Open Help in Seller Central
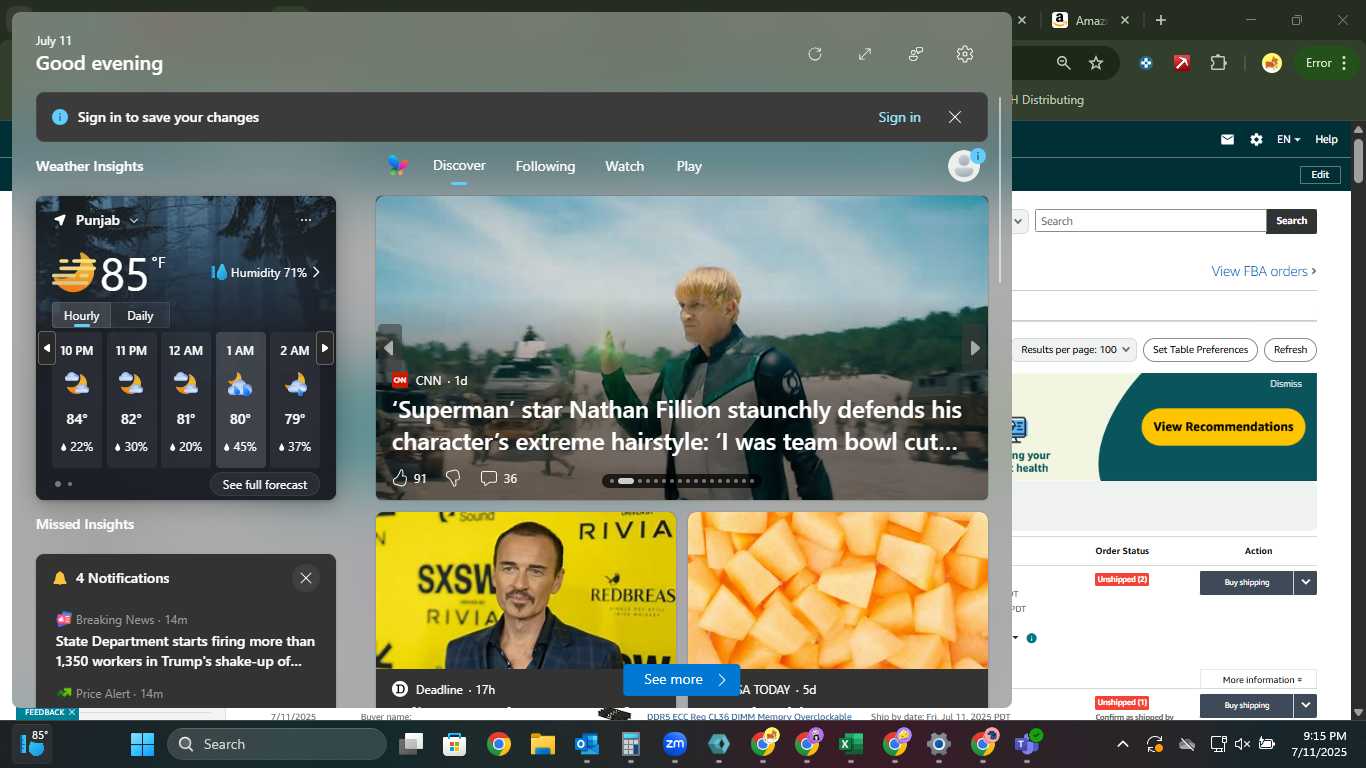Screen dimensions: 1366x768 [x=1326, y=140]
